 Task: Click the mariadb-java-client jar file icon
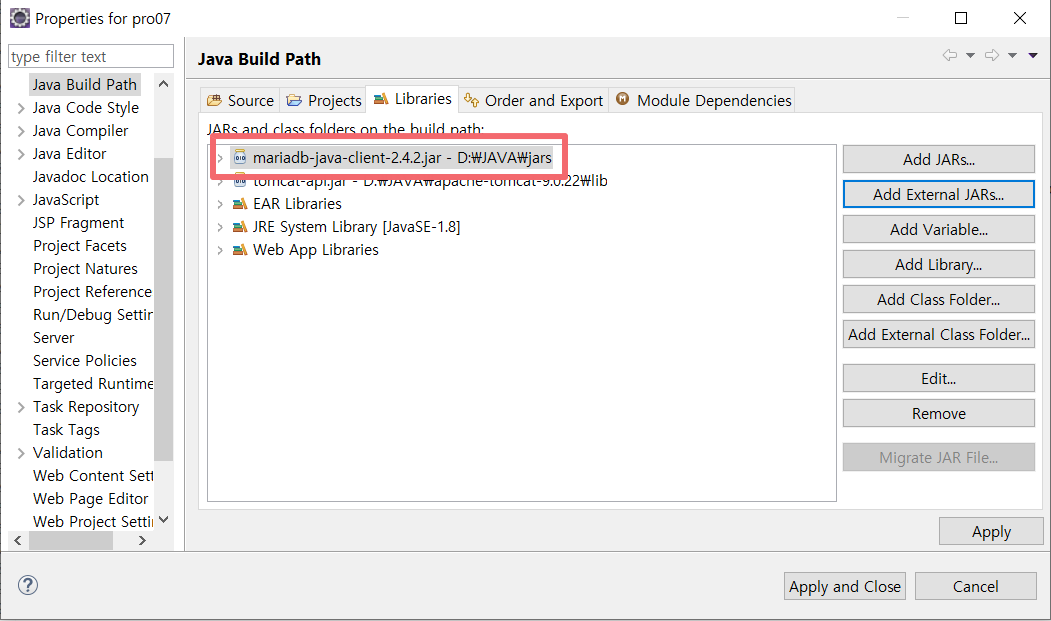point(239,158)
